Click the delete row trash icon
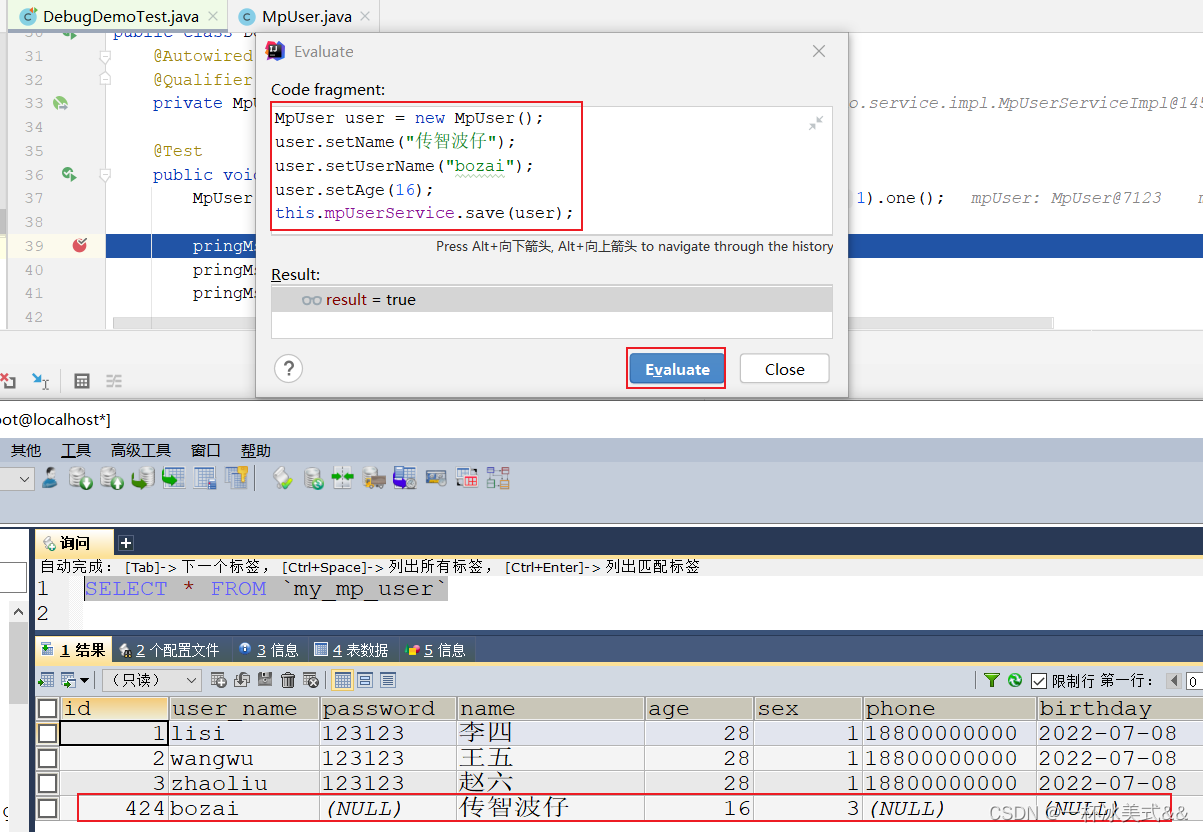 pyautogui.click(x=288, y=680)
